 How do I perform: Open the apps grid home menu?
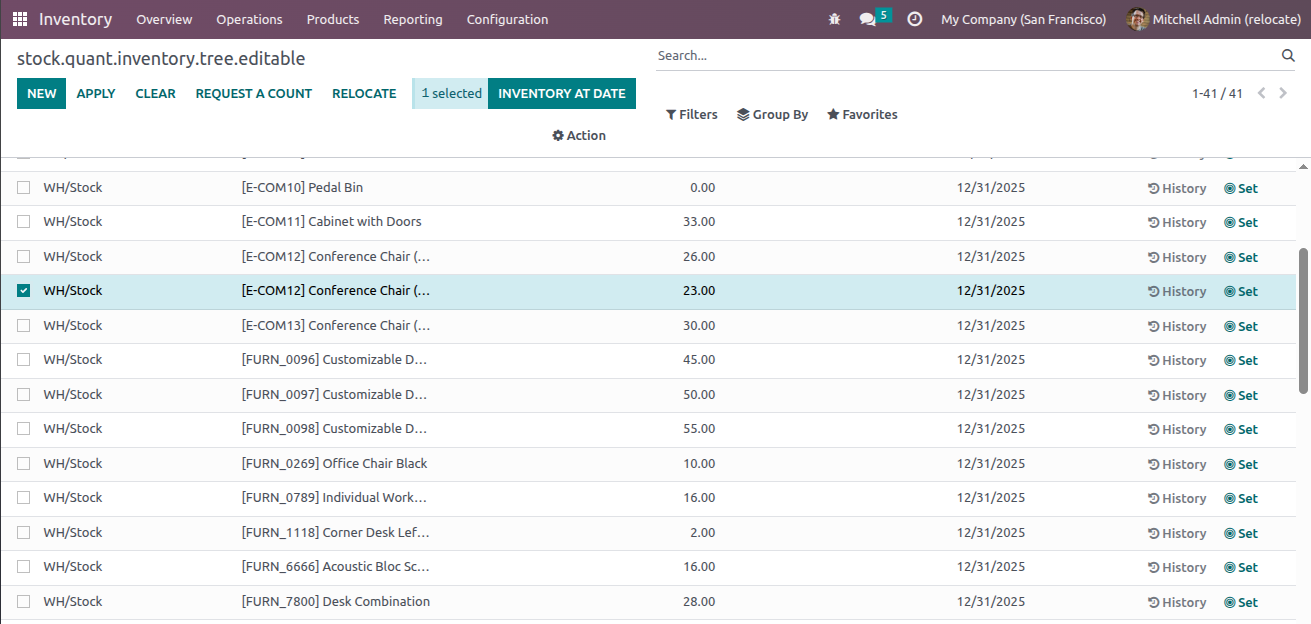click(20, 19)
